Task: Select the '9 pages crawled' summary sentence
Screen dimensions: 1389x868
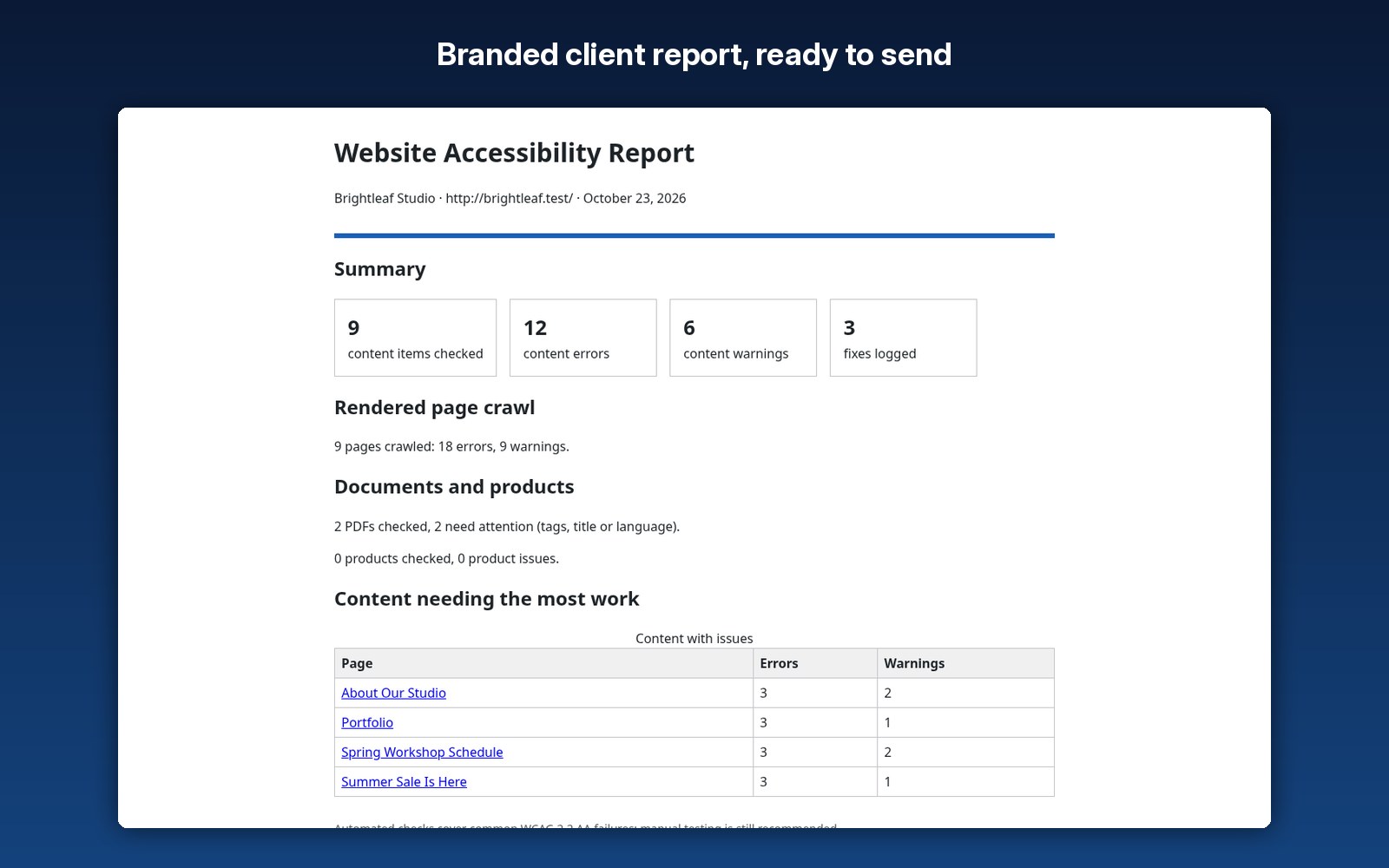Action: [x=451, y=446]
